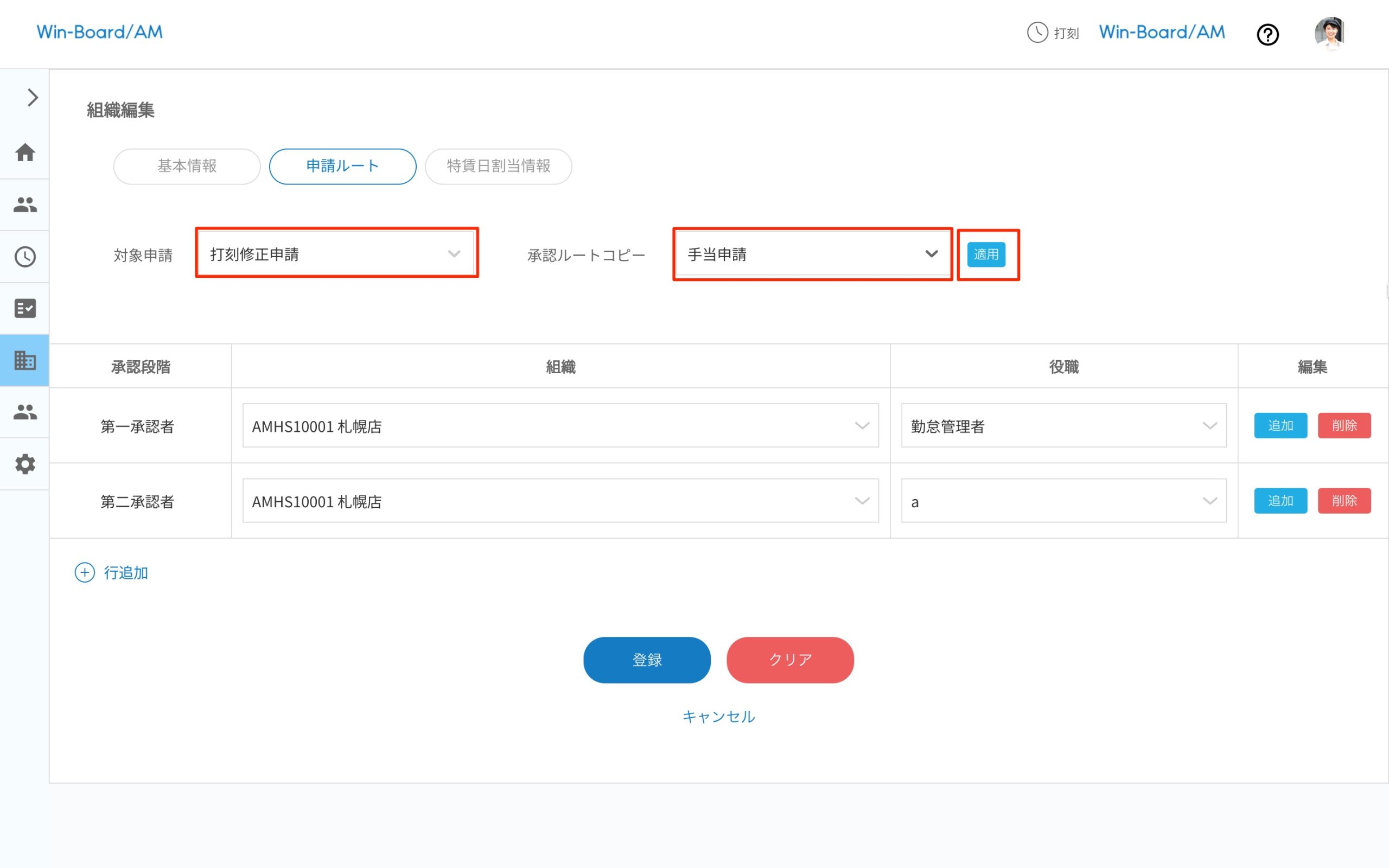Switch to 特賃日割当情報 tab
Viewport: 1389px width, 868px height.
point(498,167)
